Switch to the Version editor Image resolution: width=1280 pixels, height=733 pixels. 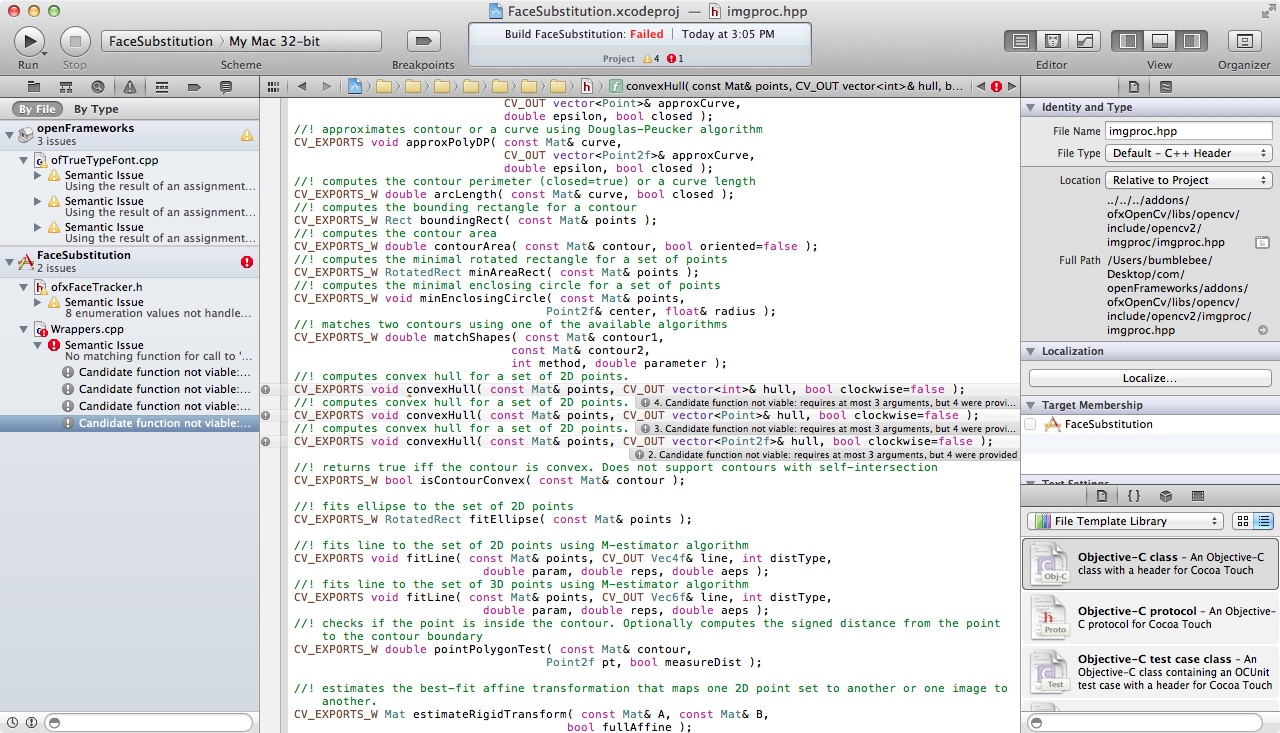1083,41
